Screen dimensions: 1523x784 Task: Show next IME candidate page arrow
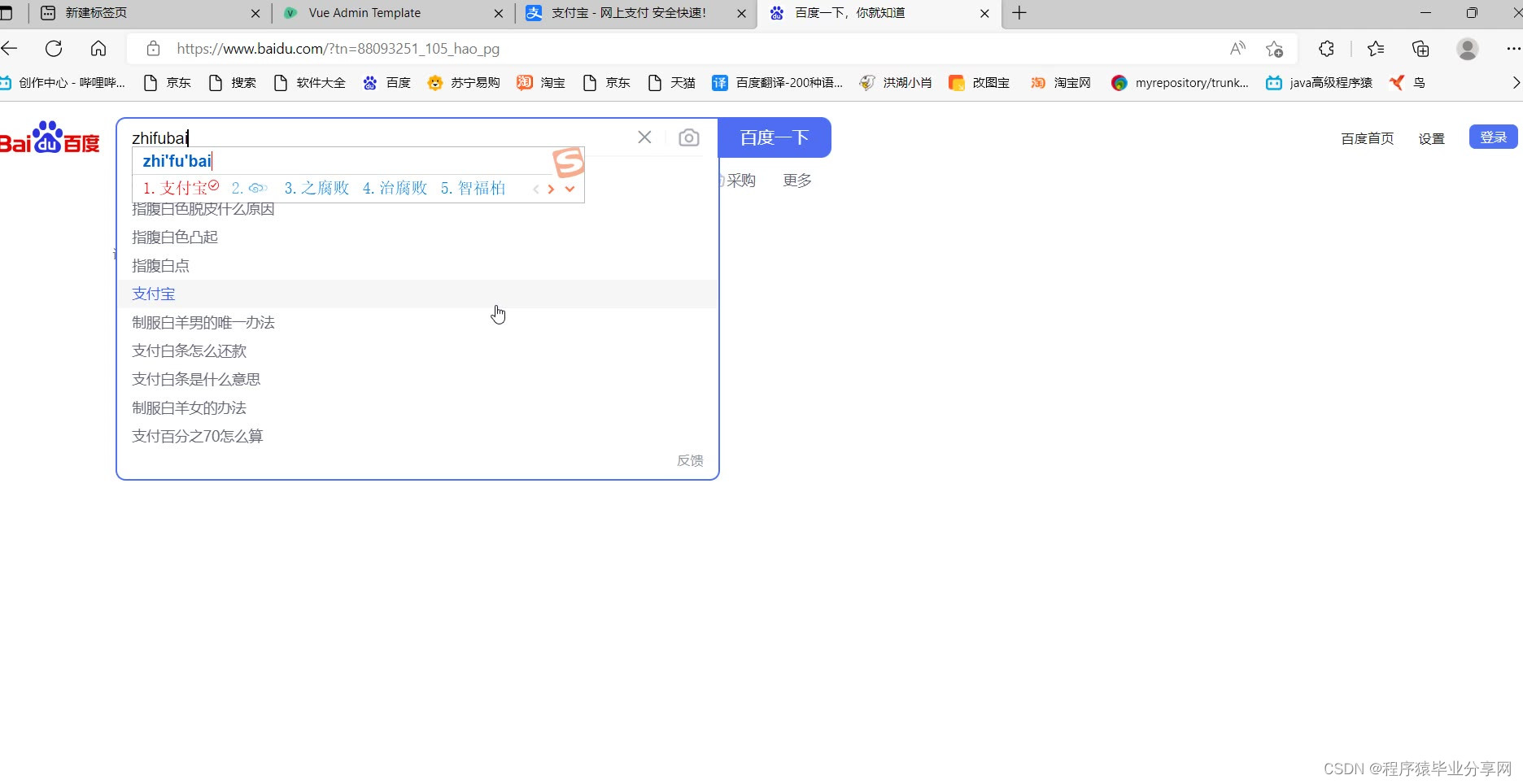[551, 189]
